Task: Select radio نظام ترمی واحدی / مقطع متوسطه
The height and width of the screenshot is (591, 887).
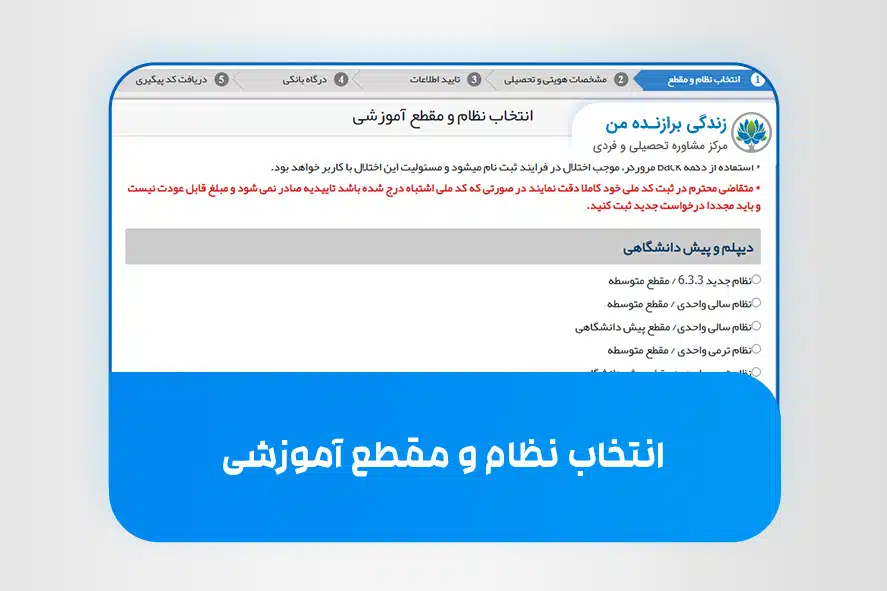Action: tap(756, 349)
